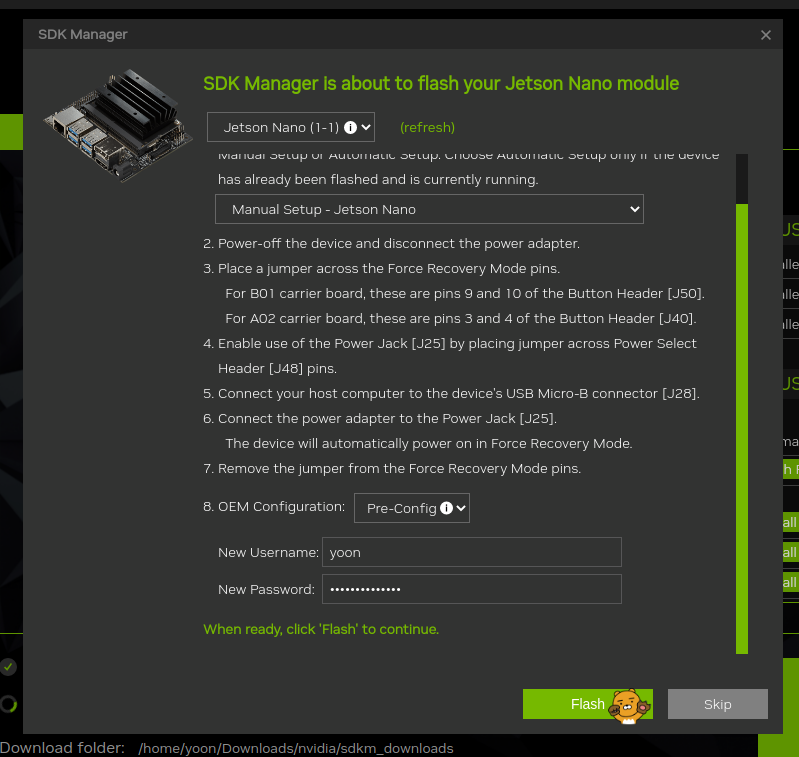Screen dimensions: 799x757
Task: Click the Kakao bear sticker on Flash button
Action: click(x=629, y=706)
